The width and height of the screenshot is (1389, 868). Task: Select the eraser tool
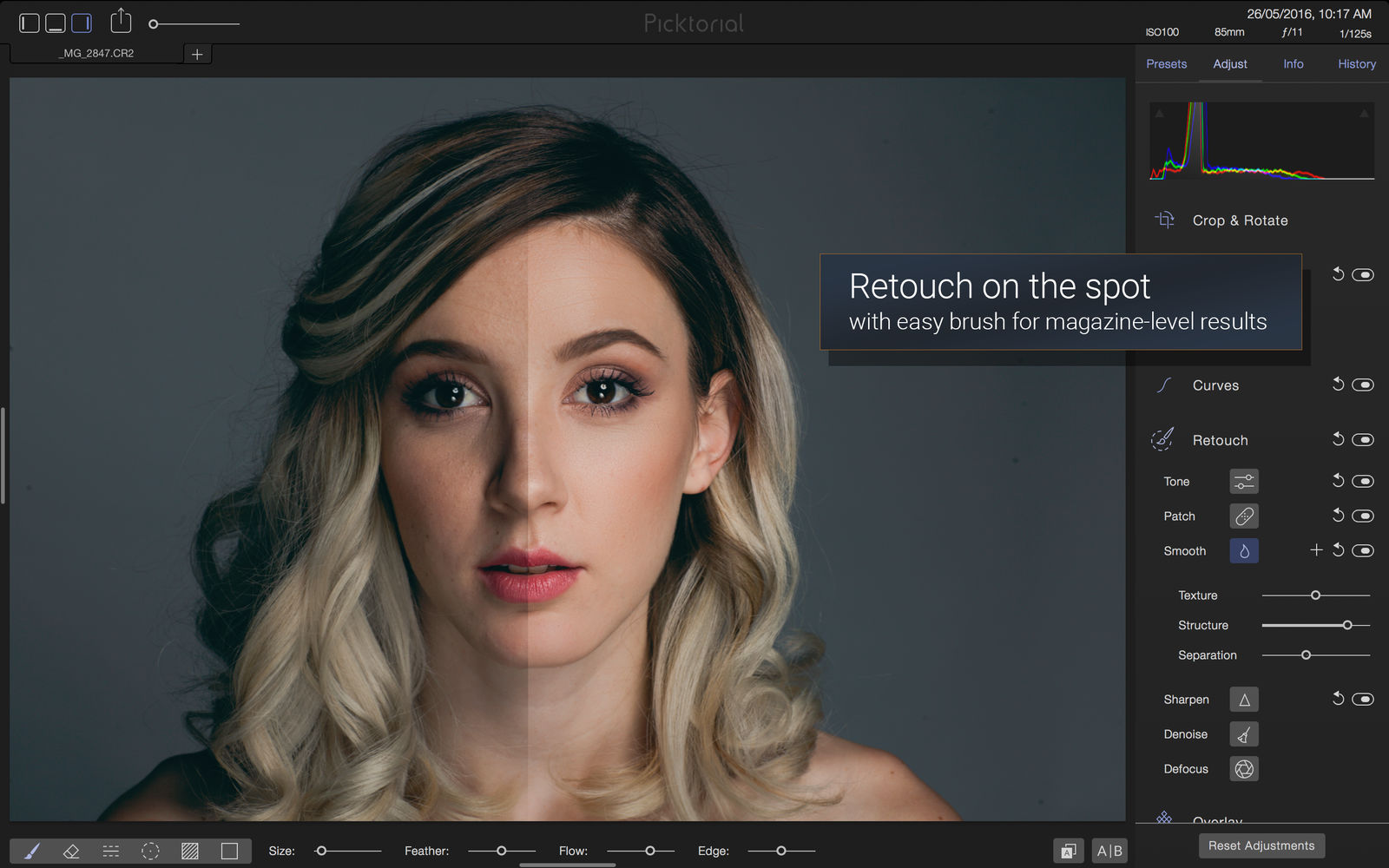click(x=71, y=851)
